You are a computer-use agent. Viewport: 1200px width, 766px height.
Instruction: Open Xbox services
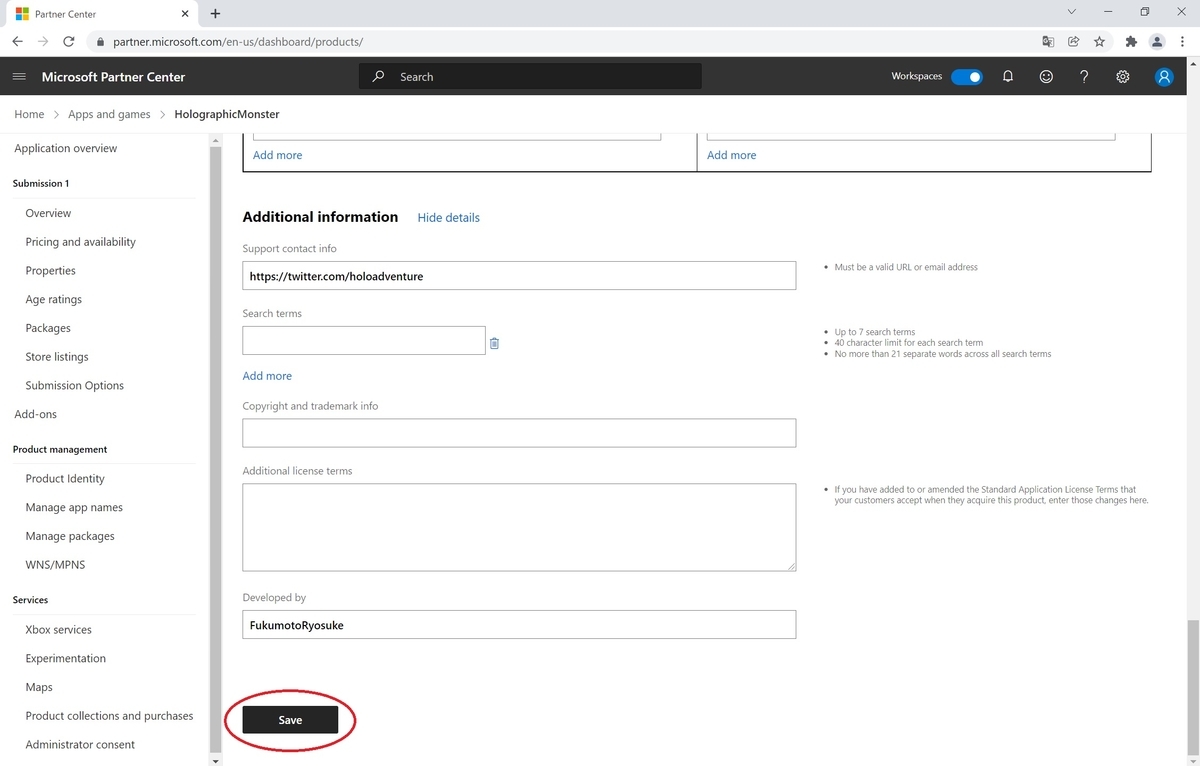coord(58,630)
